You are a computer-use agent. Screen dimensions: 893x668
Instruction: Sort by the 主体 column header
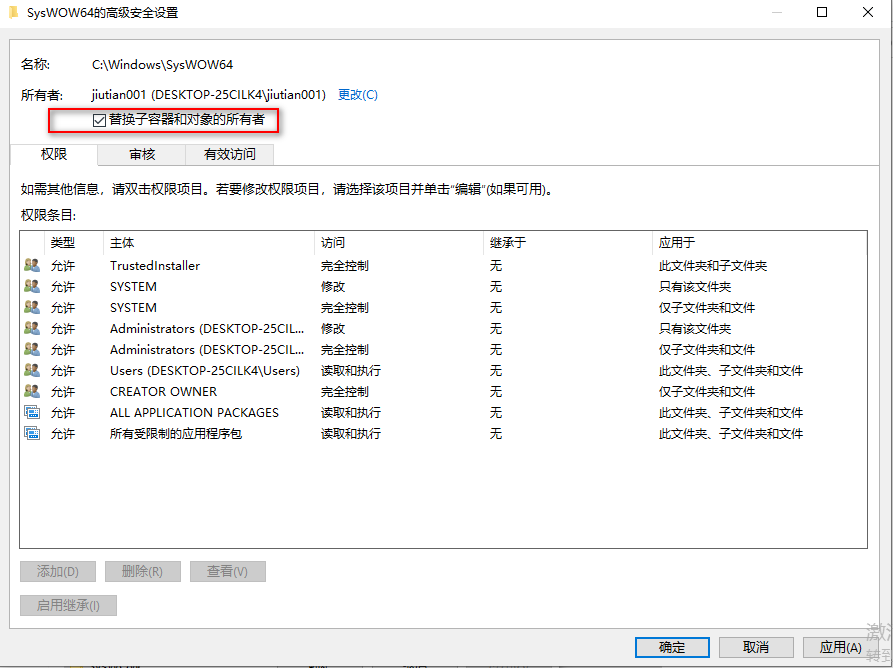tap(209, 243)
